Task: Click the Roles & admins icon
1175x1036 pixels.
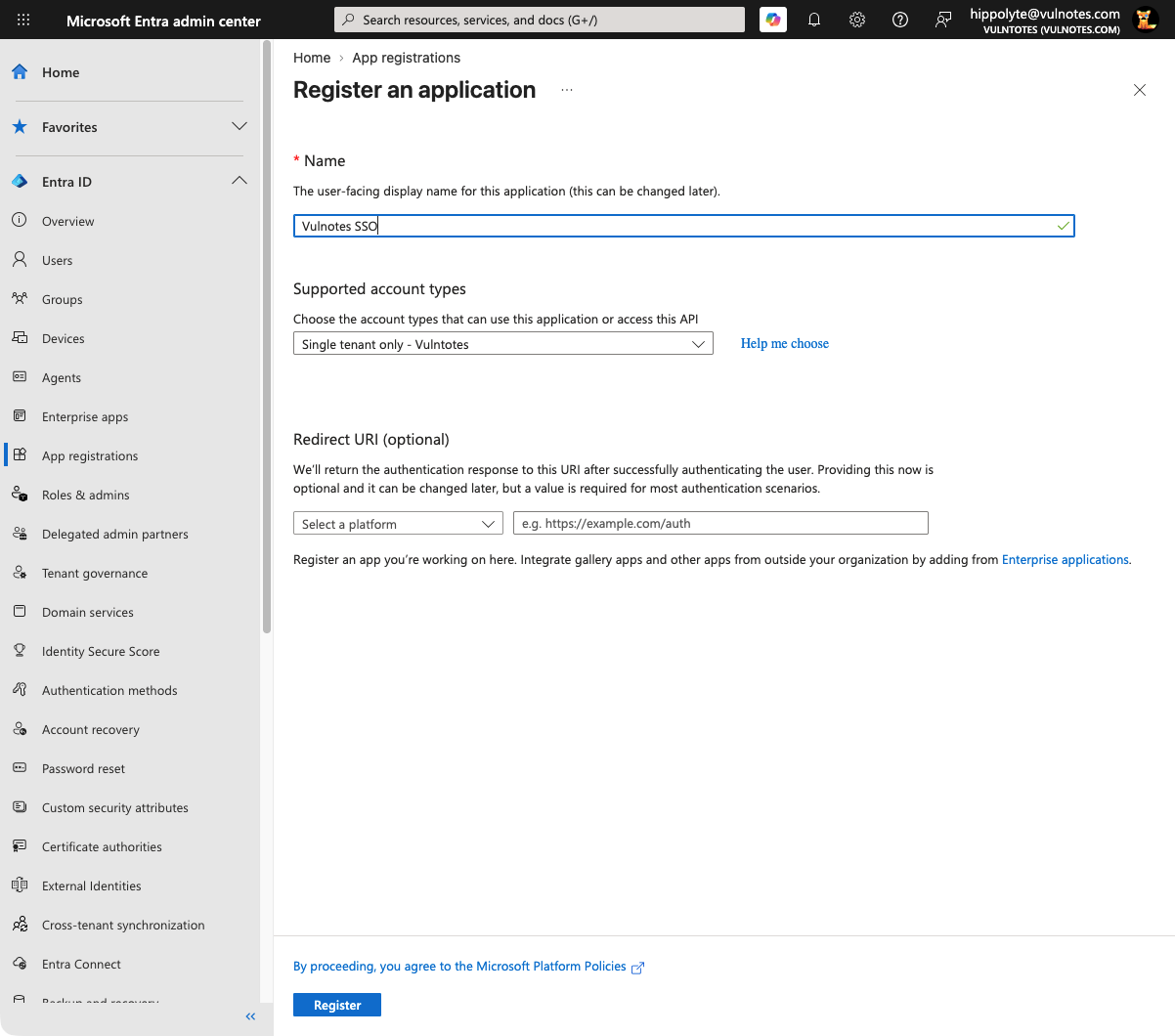Action: (x=20, y=494)
